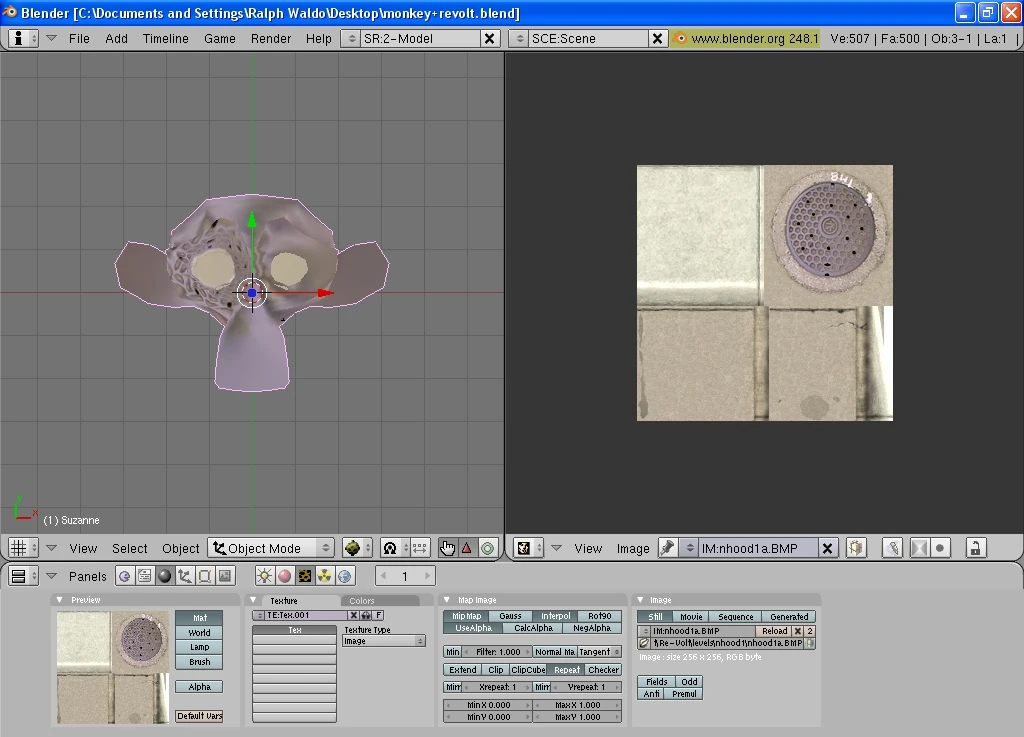The width and height of the screenshot is (1024, 737).
Task: Open the World buttons globe icon
Action: (345, 576)
